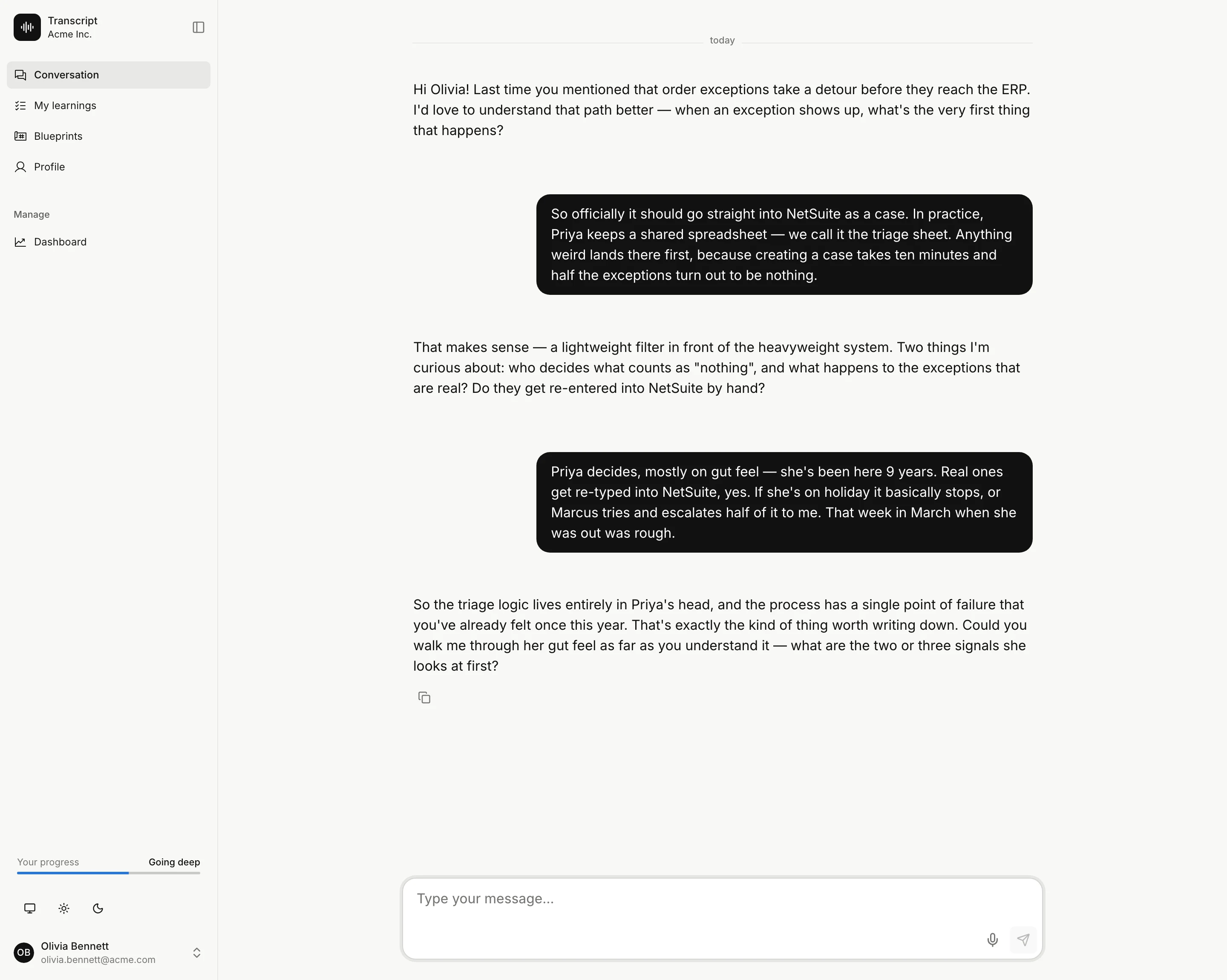Click the message about triage logic in Priya's head
Image resolution: width=1227 pixels, height=980 pixels.
pos(720,635)
